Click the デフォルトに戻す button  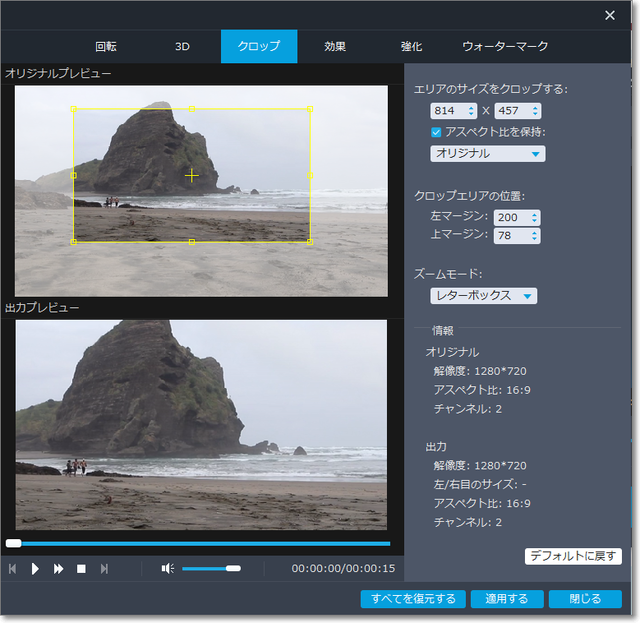point(573,556)
